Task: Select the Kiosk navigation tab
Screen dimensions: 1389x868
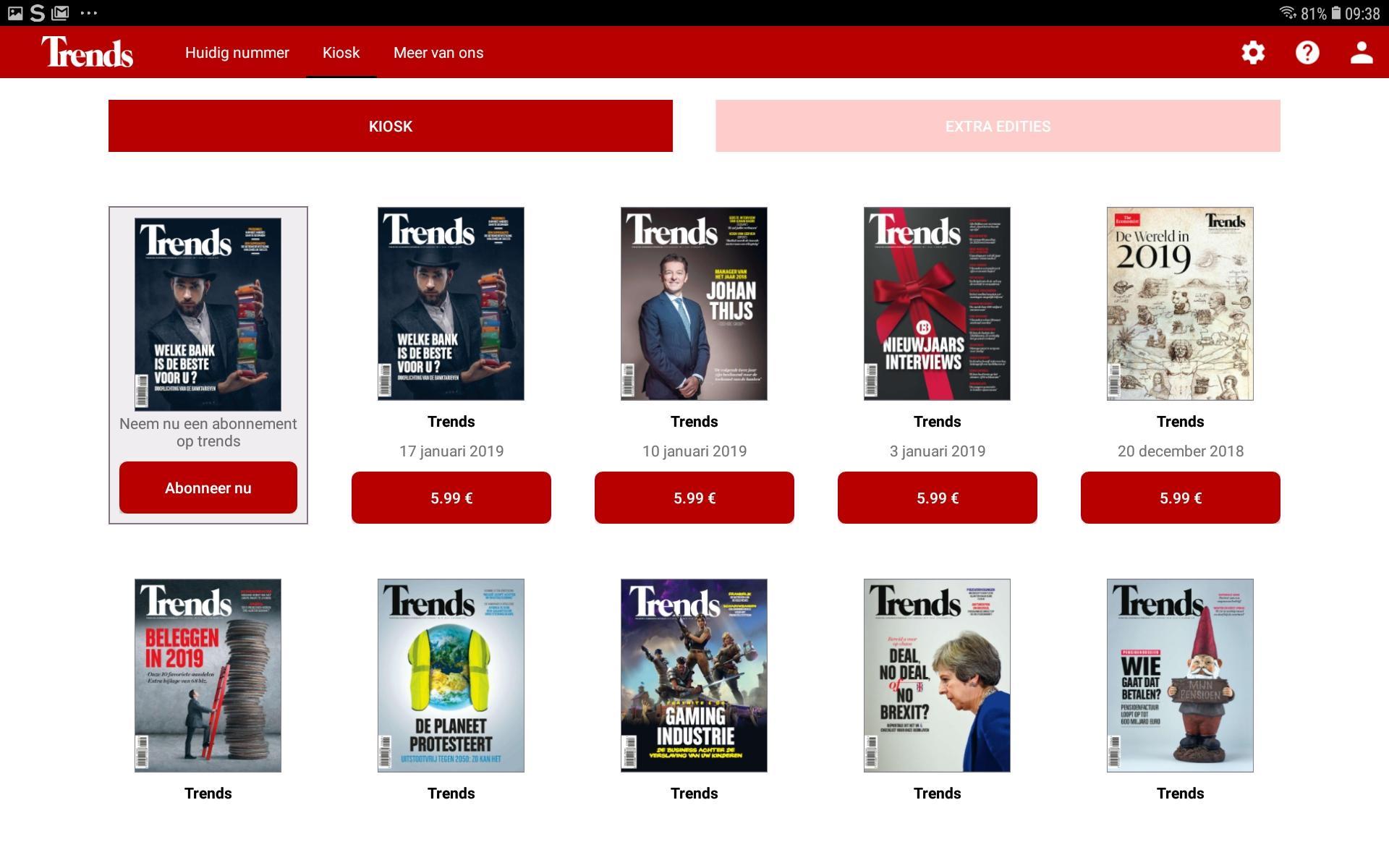Action: point(341,53)
